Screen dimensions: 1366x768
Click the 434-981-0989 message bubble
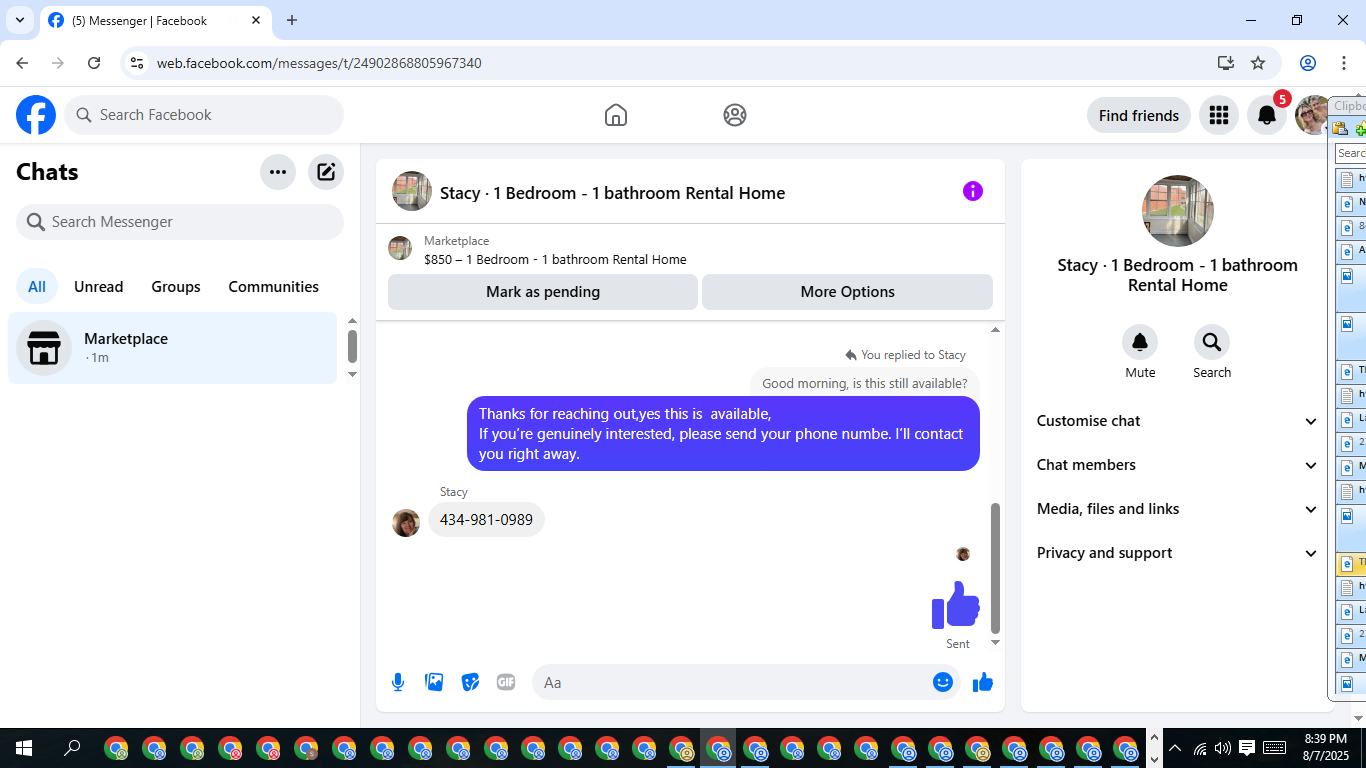(x=486, y=520)
